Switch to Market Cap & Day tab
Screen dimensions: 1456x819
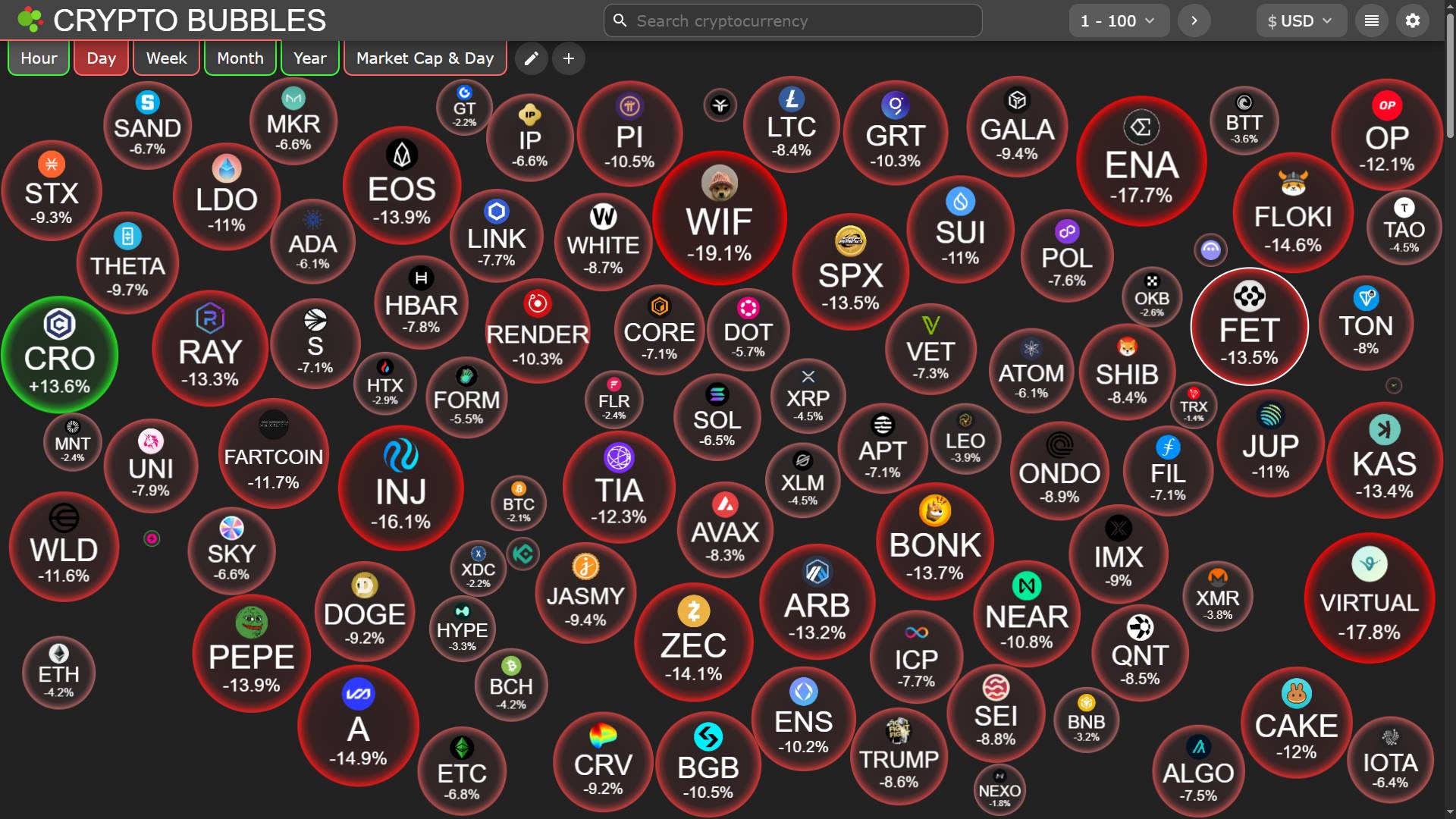click(425, 58)
